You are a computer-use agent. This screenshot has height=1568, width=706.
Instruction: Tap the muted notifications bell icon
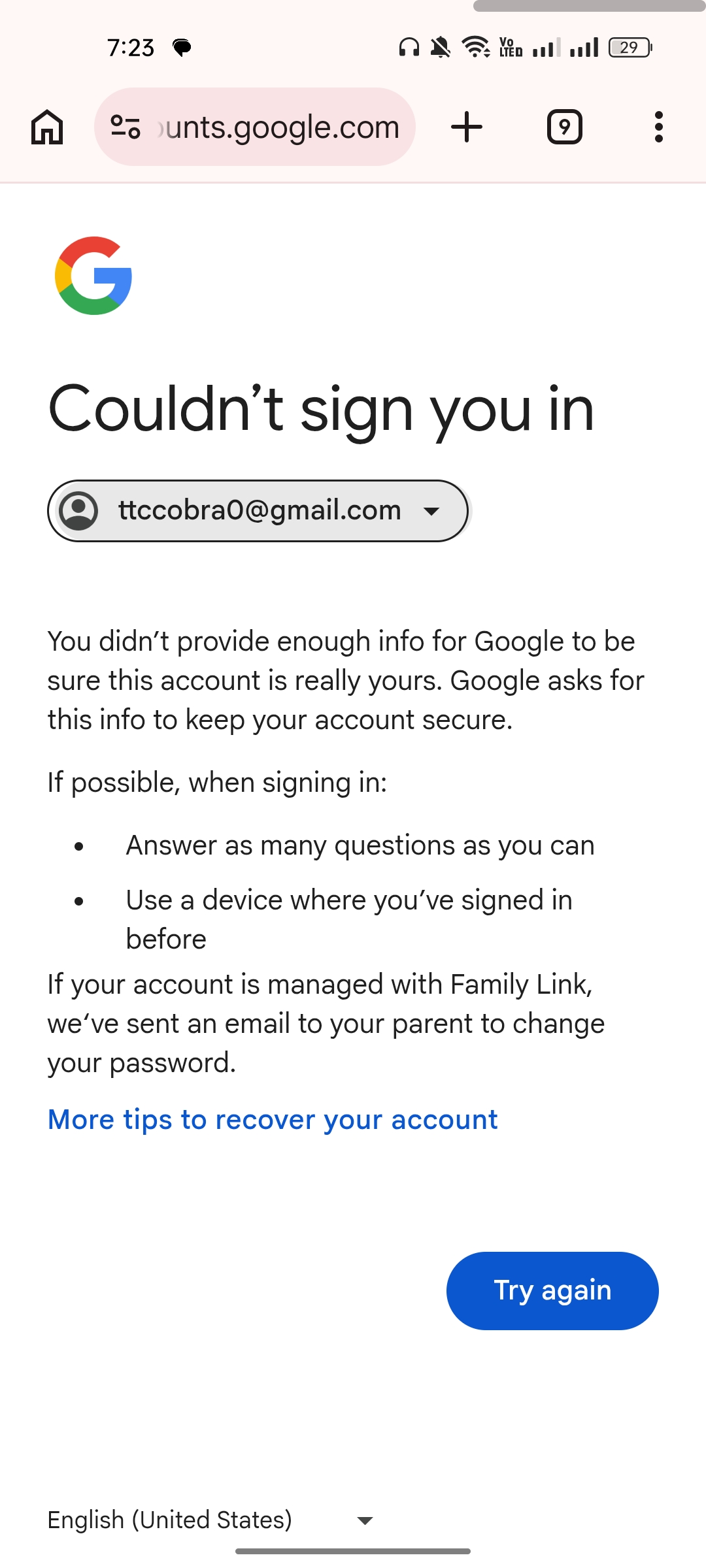click(x=441, y=48)
